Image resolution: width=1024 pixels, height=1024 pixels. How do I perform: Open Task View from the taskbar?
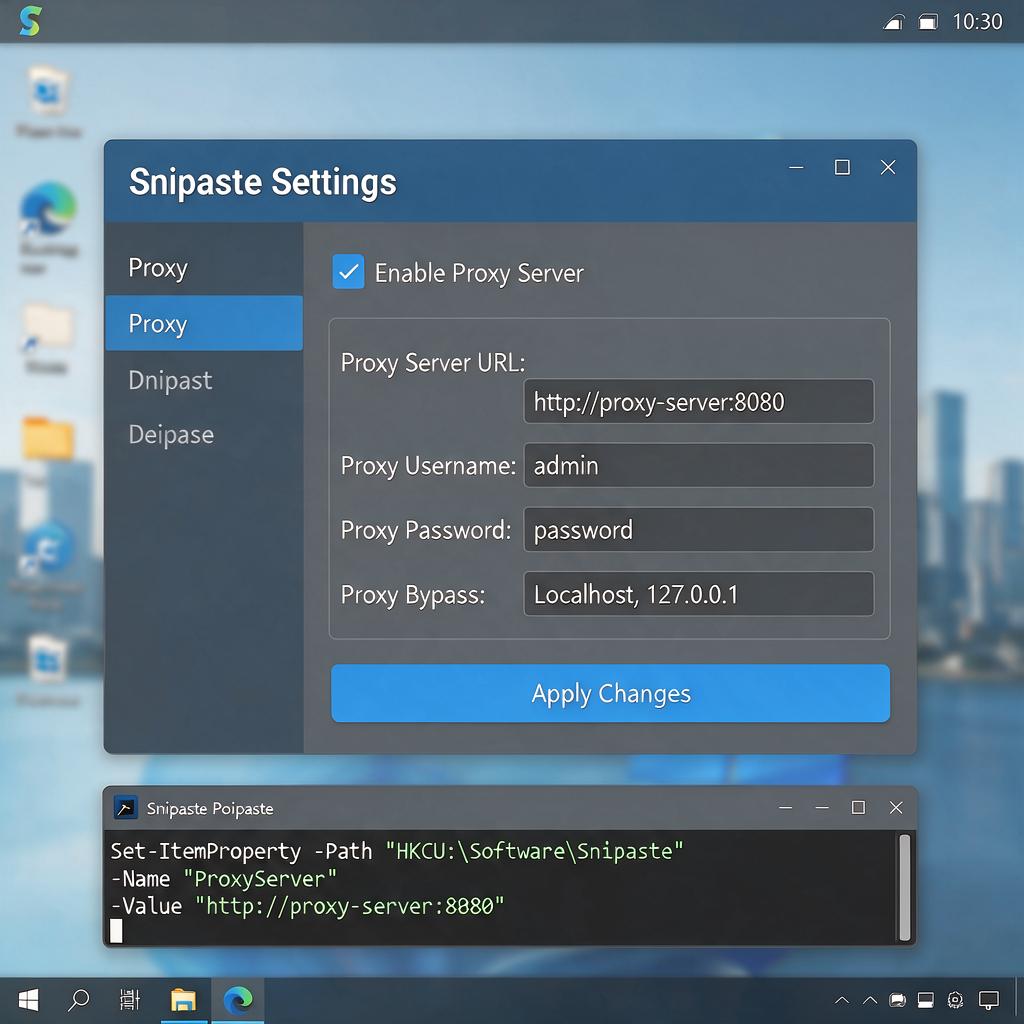coord(130,999)
